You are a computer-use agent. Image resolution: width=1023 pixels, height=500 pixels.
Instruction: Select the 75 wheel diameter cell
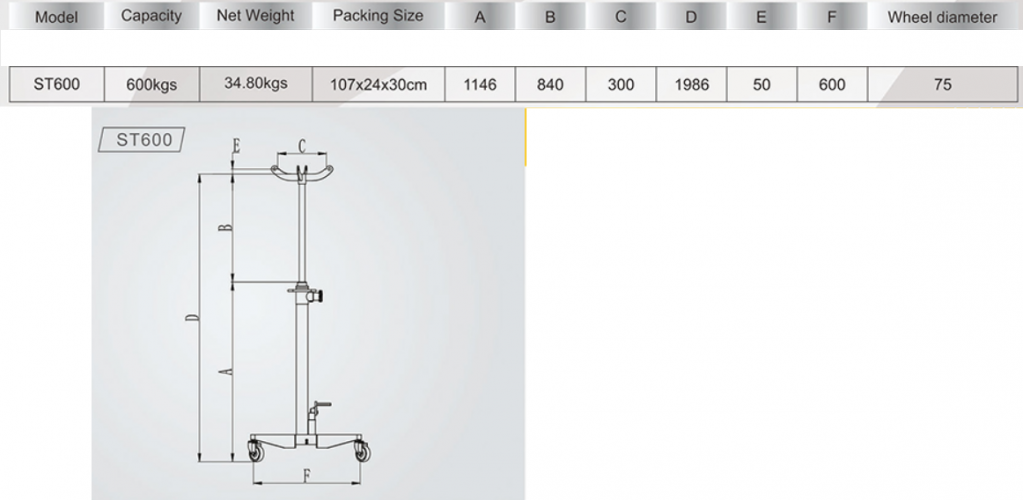[x=942, y=84]
